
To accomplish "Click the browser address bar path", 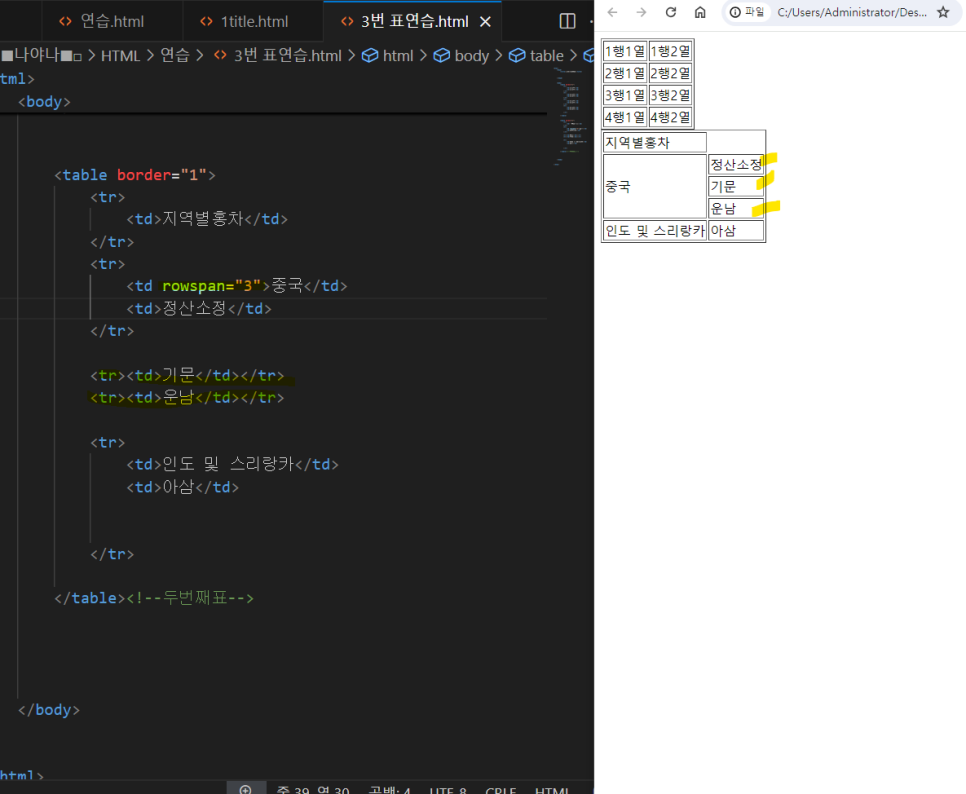I will click(x=851, y=12).
